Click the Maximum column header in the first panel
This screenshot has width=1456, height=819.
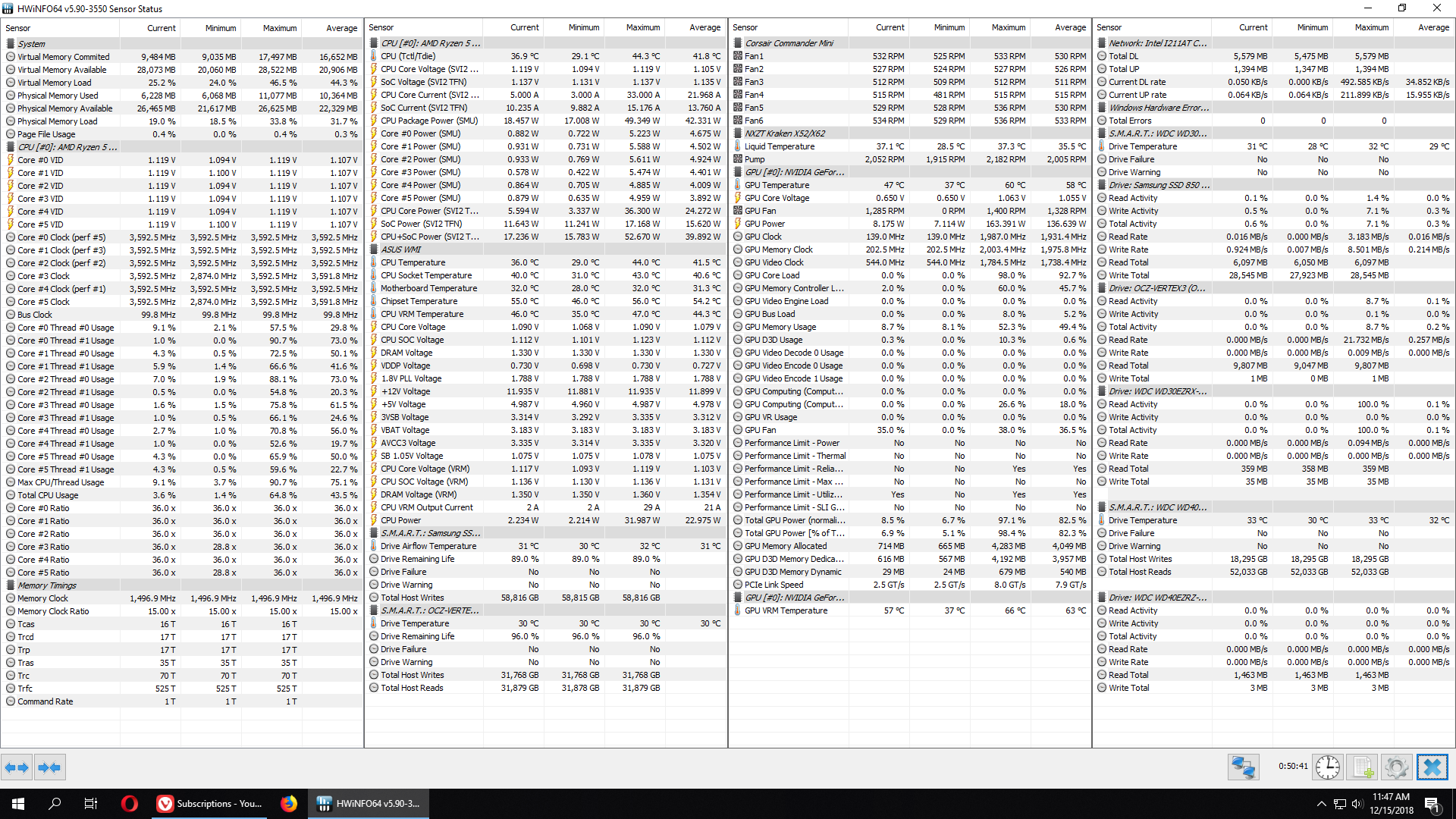279,28
